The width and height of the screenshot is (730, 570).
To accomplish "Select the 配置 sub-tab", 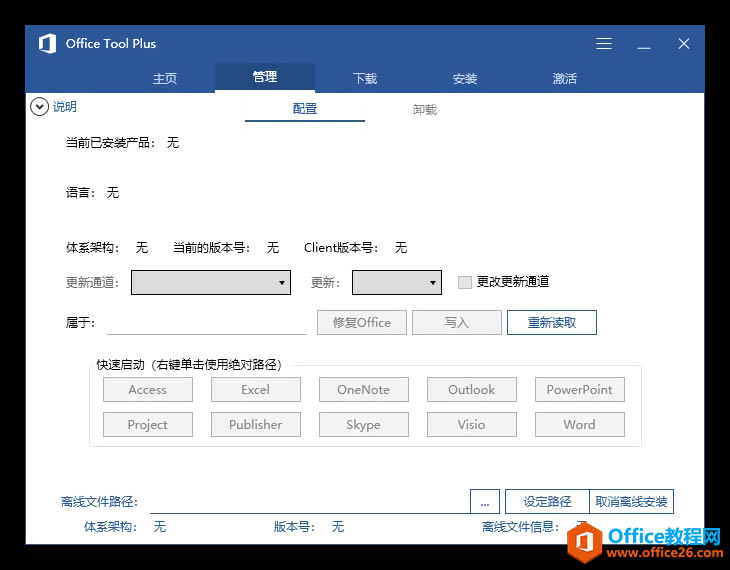I will [305, 109].
